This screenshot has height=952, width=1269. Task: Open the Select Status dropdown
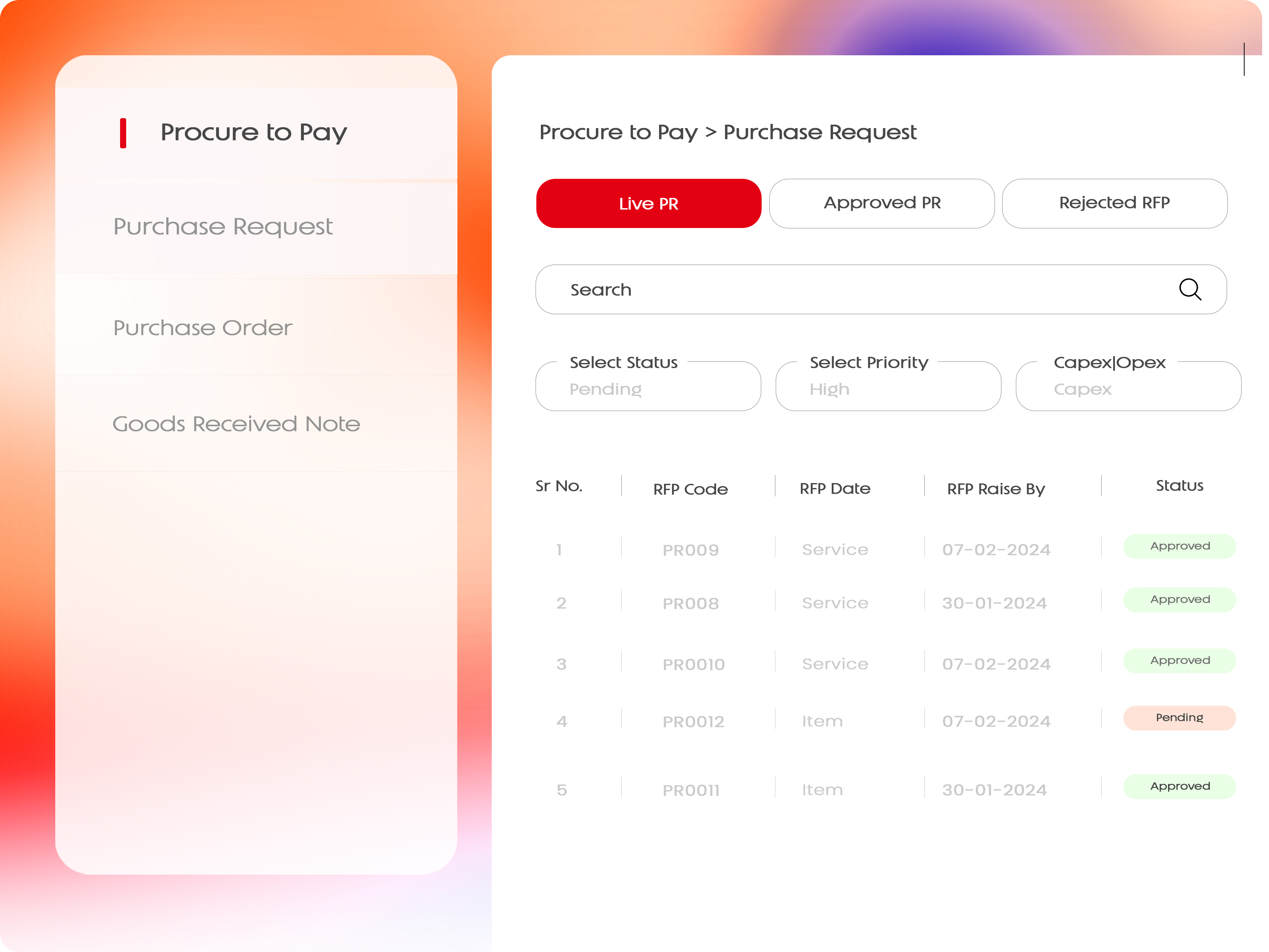coord(648,385)
